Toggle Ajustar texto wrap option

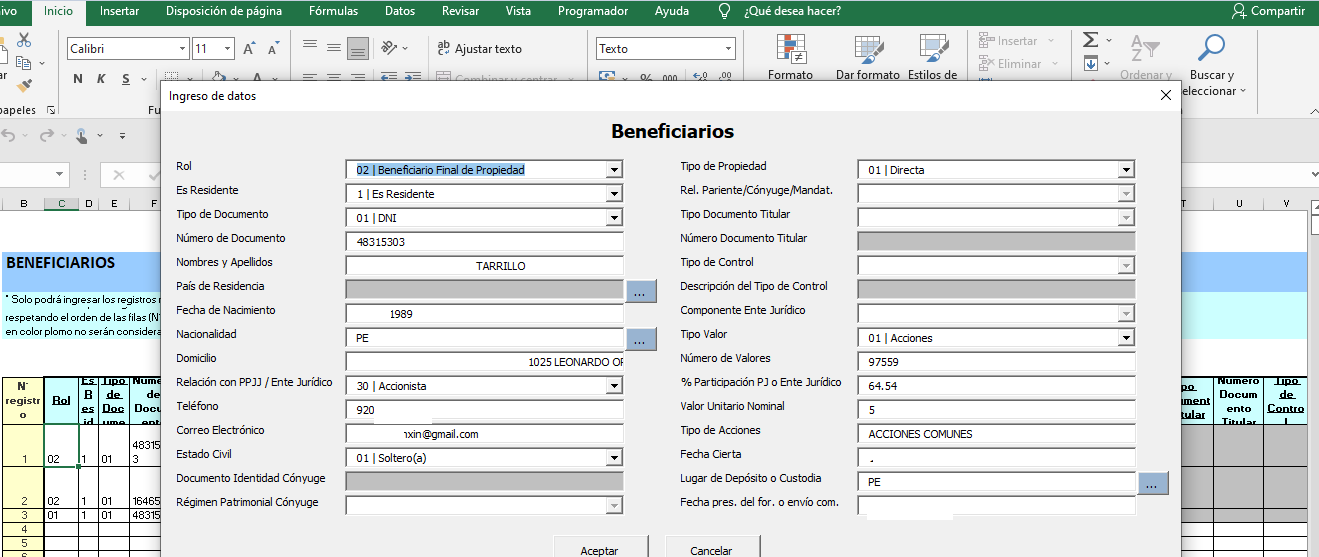(x=479, y=48)
